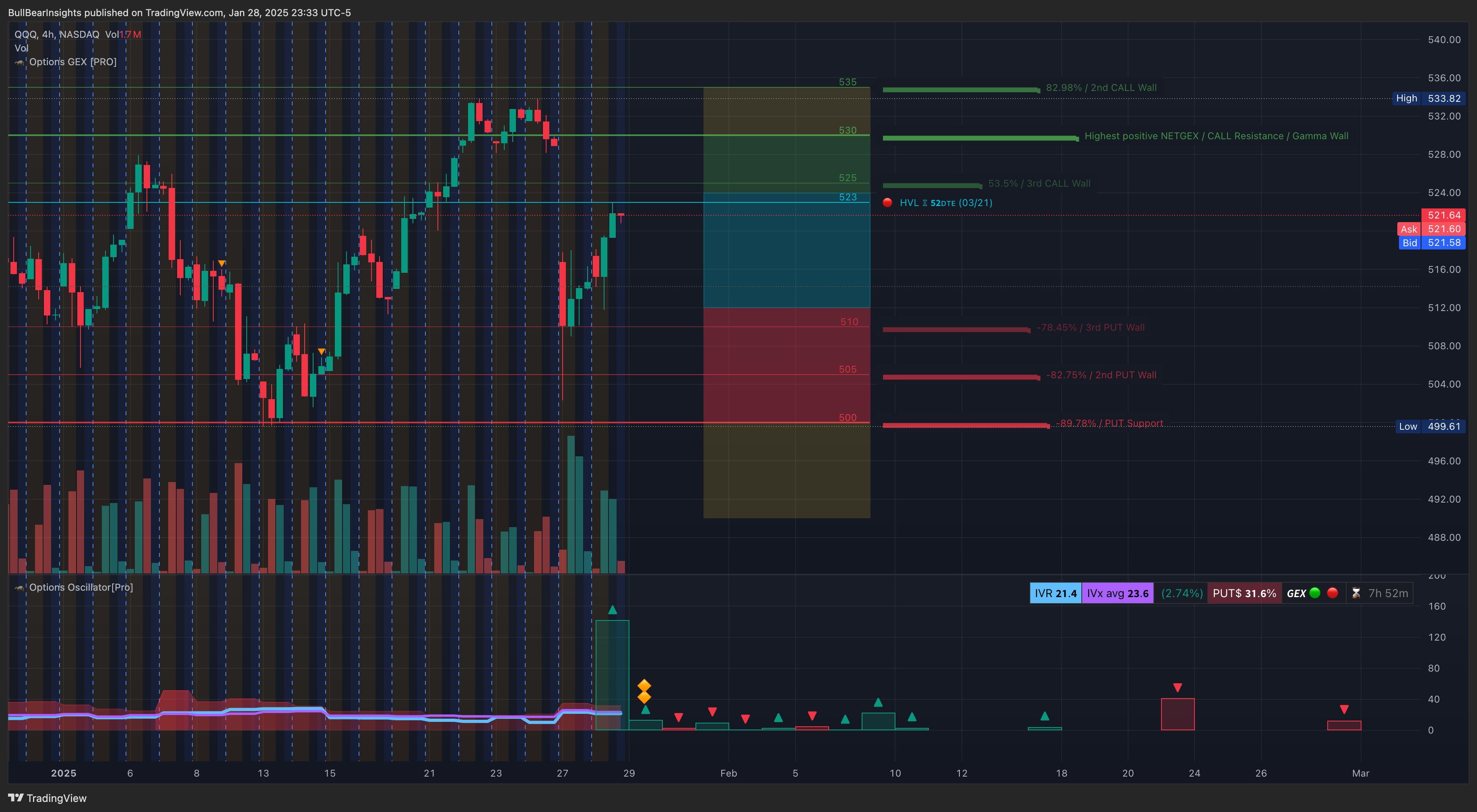Click the hourglass icon beside 7h 52m
Screen dimensions: 1477x812
1356,593
